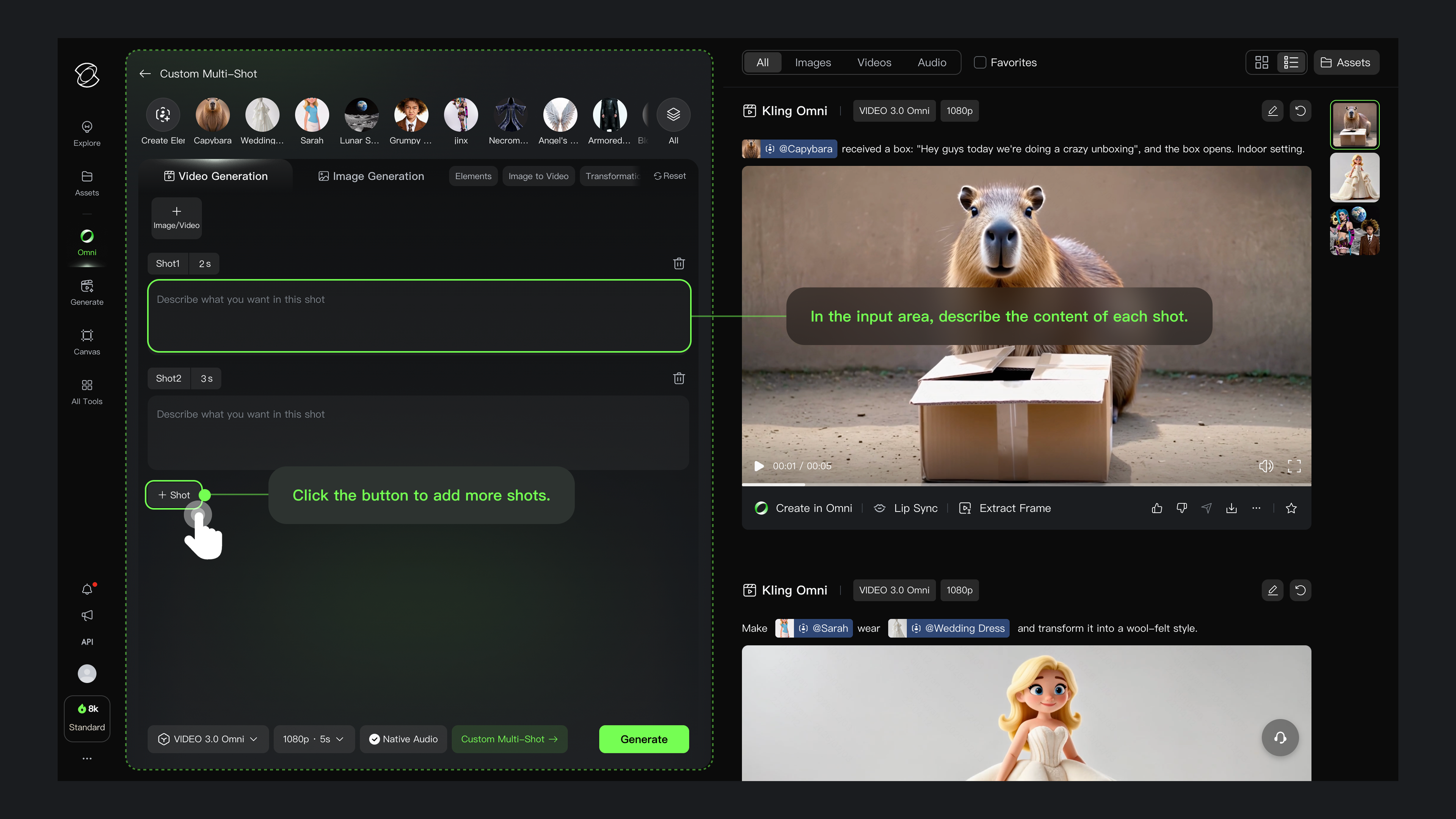Screen dimensions: 1456x819
Task: Download the capybara video
Action: click(x=1231, y=508)
